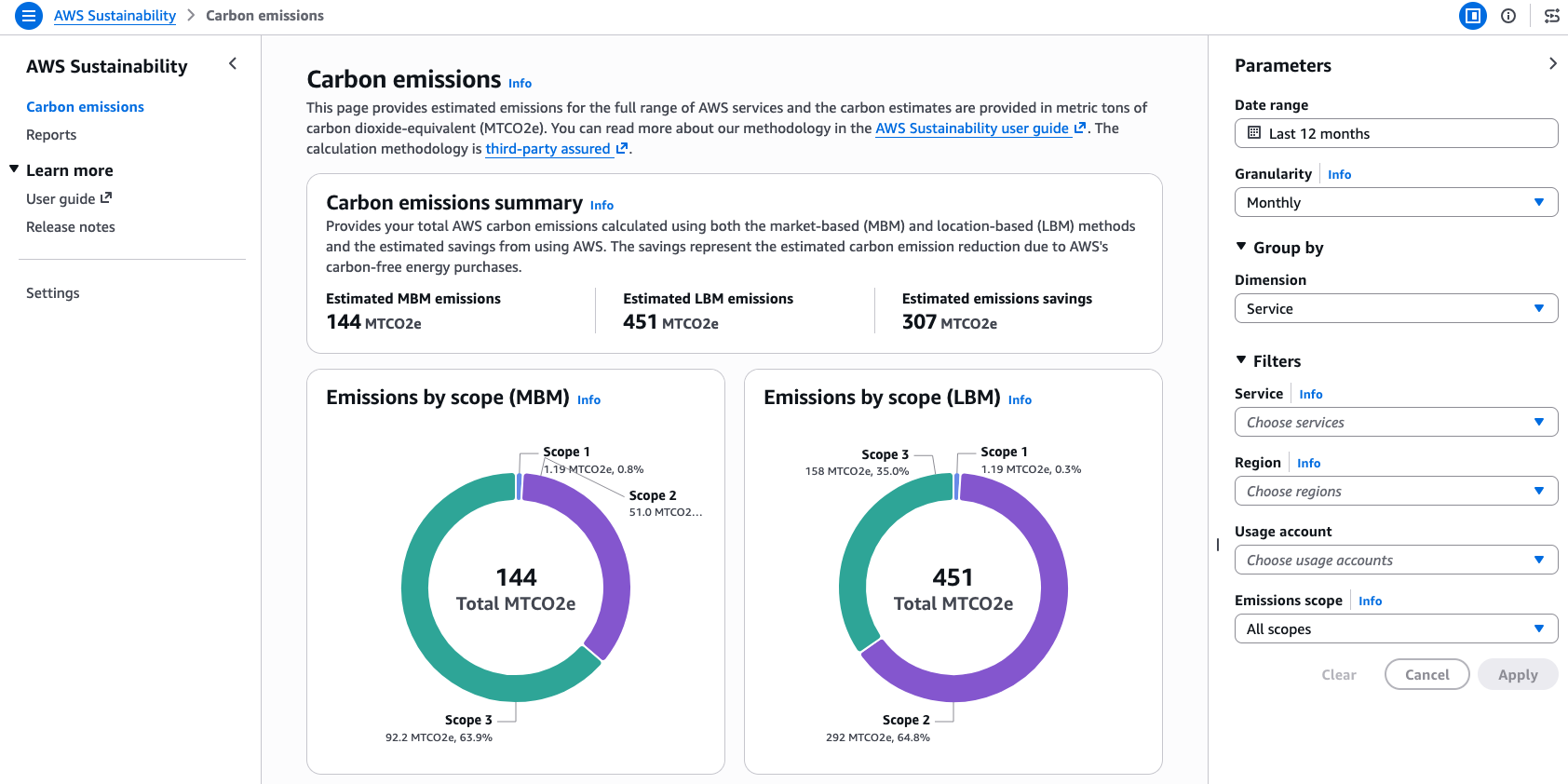Open the AWS Sustainability user guide link
This screenshot has width=1568, height=784.
(971, 128)
